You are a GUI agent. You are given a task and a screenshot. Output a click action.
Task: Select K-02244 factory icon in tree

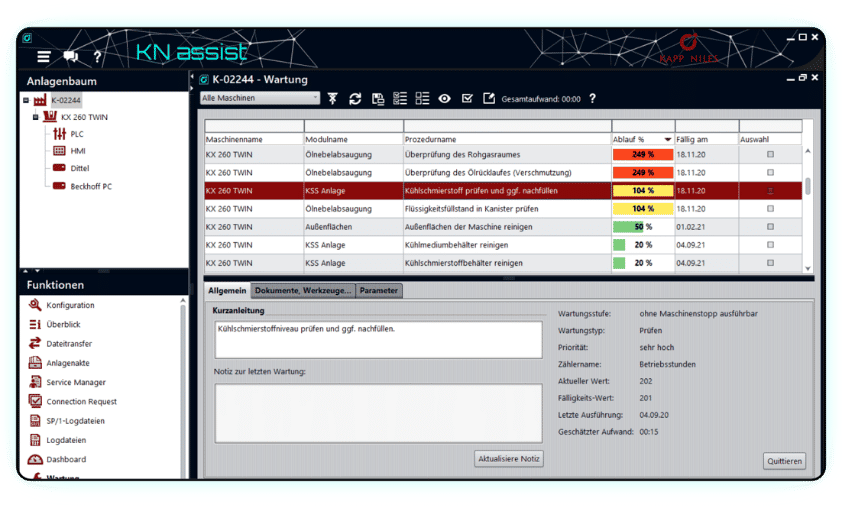(x=40, y=100)
